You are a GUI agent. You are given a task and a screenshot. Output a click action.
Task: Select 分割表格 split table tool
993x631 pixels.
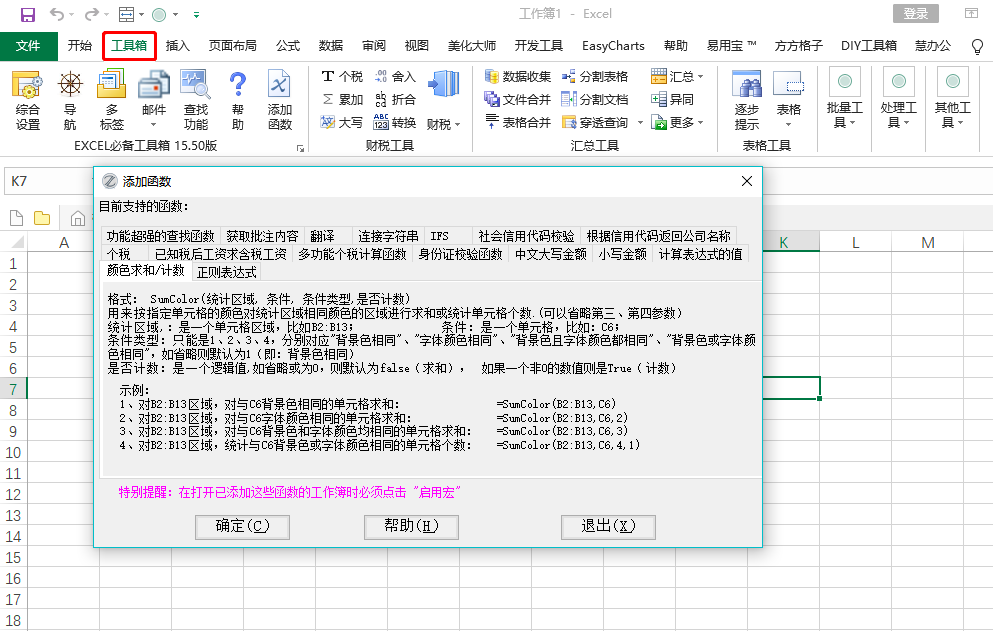(595, 77)
